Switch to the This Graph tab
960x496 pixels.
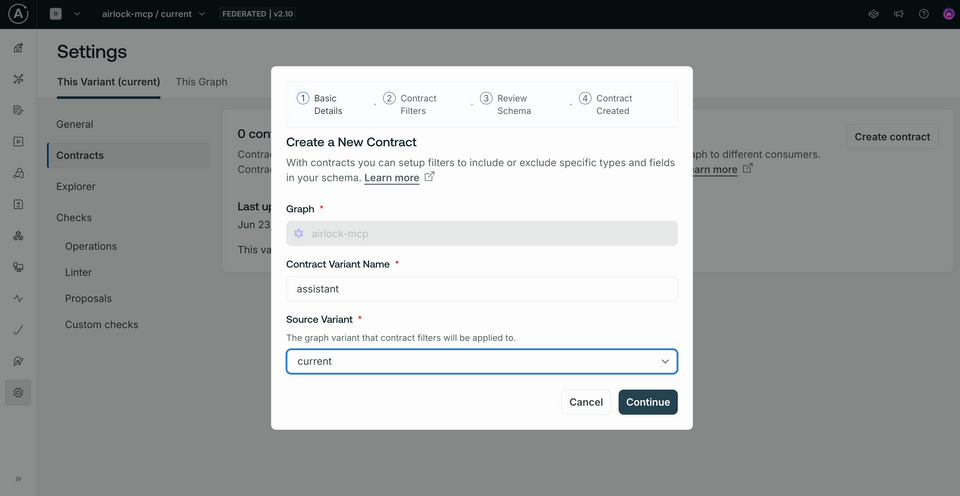(201, 82)
